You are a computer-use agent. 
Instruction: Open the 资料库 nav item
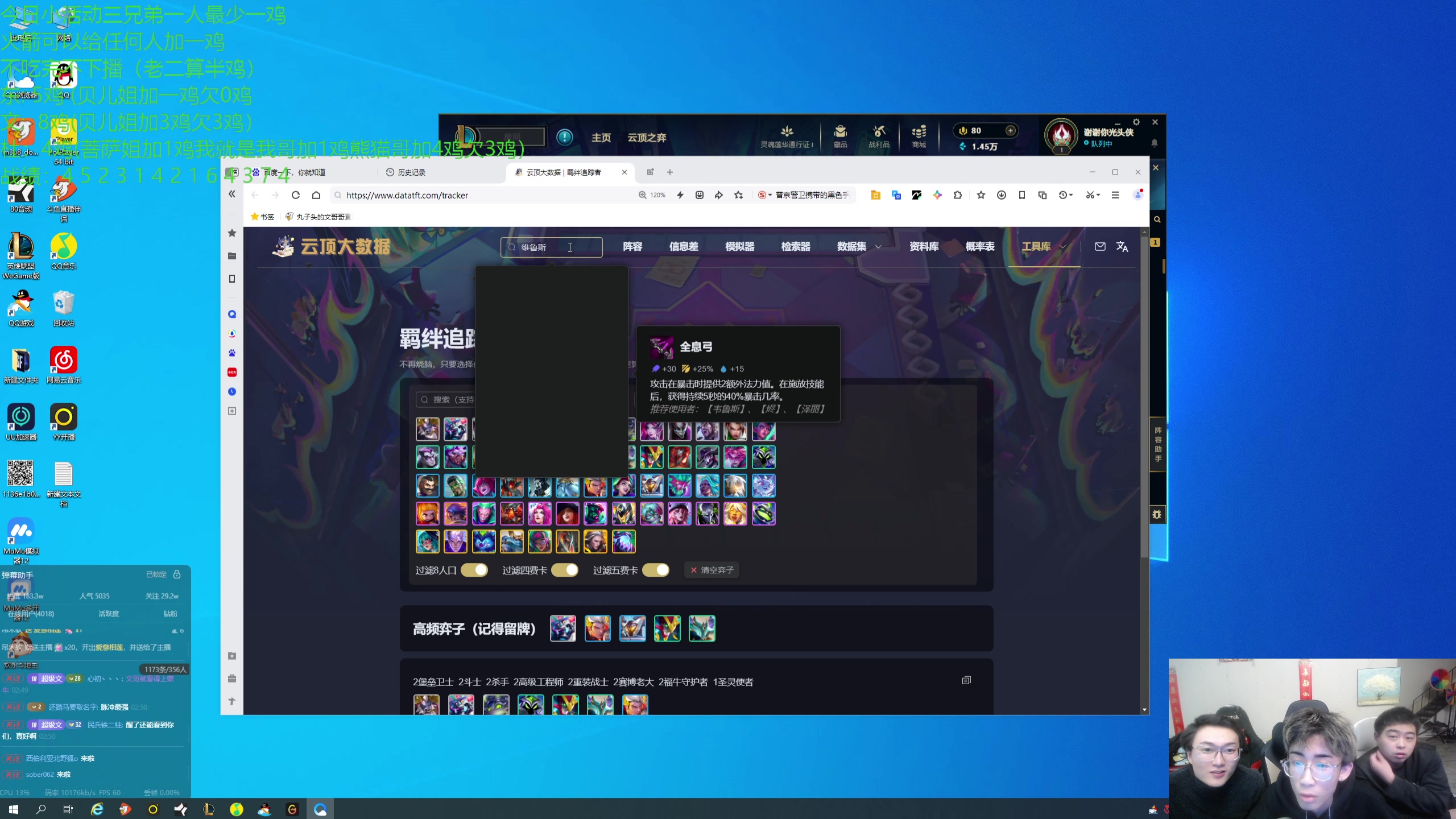924,246
